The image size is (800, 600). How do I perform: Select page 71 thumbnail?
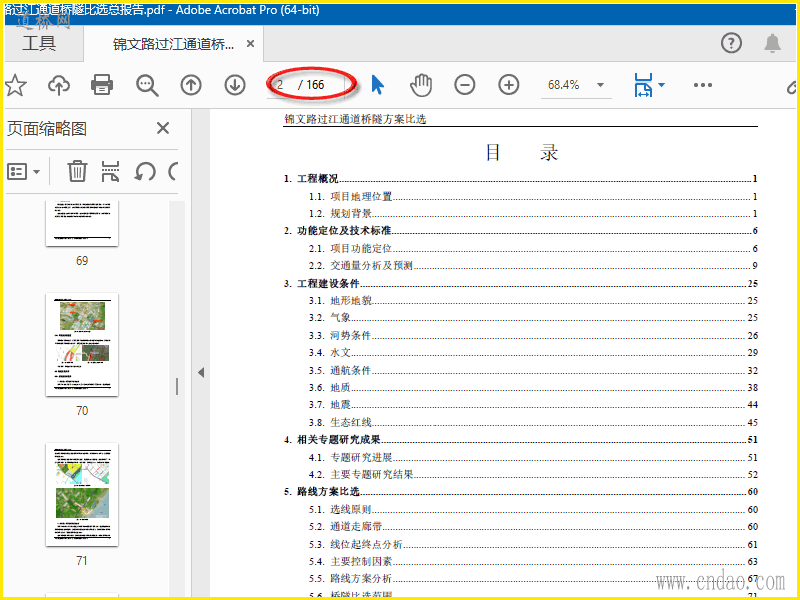[x=82, y=495]
